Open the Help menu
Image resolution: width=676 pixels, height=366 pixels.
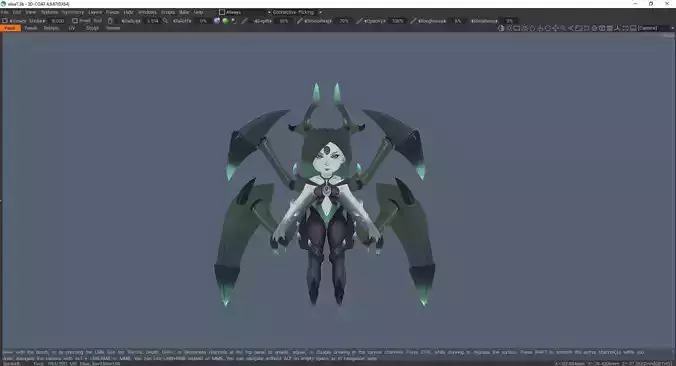(x=198, y=12)
